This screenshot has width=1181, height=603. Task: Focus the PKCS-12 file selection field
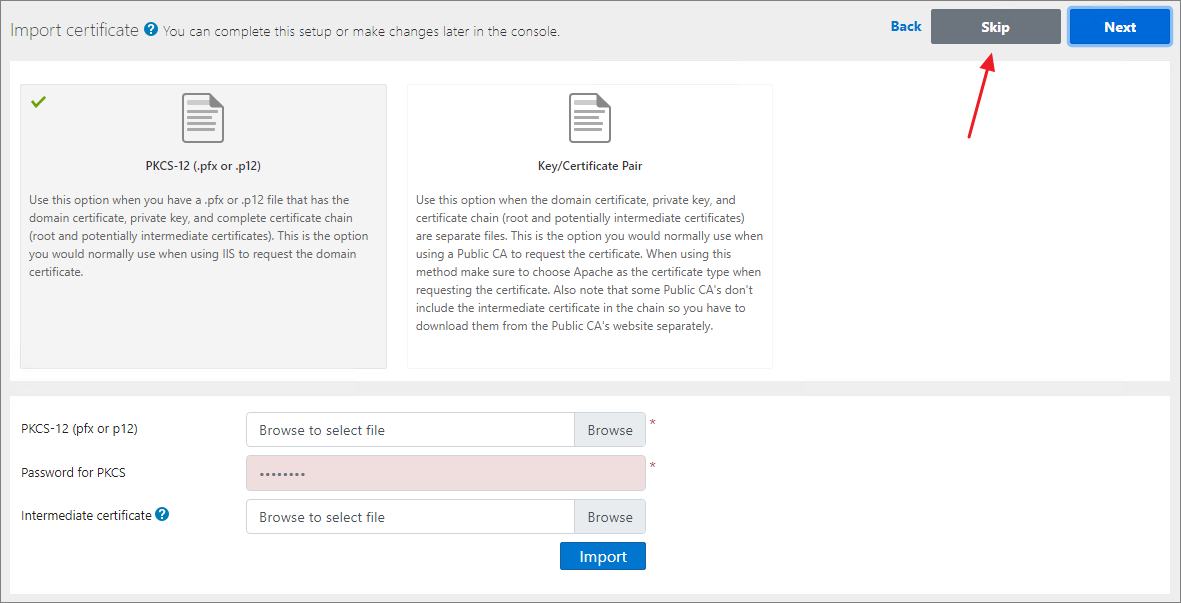pos(410,430)
